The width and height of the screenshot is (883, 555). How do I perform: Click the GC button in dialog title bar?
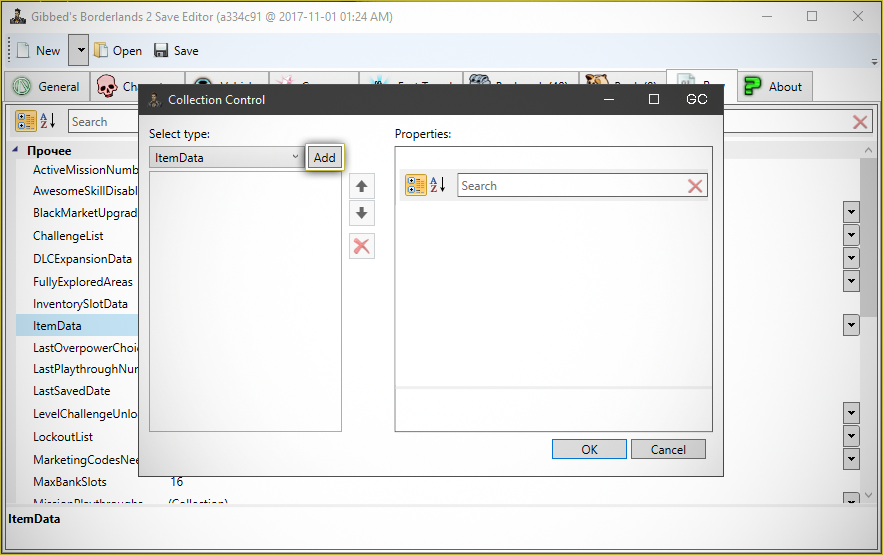tap(697, 99)
